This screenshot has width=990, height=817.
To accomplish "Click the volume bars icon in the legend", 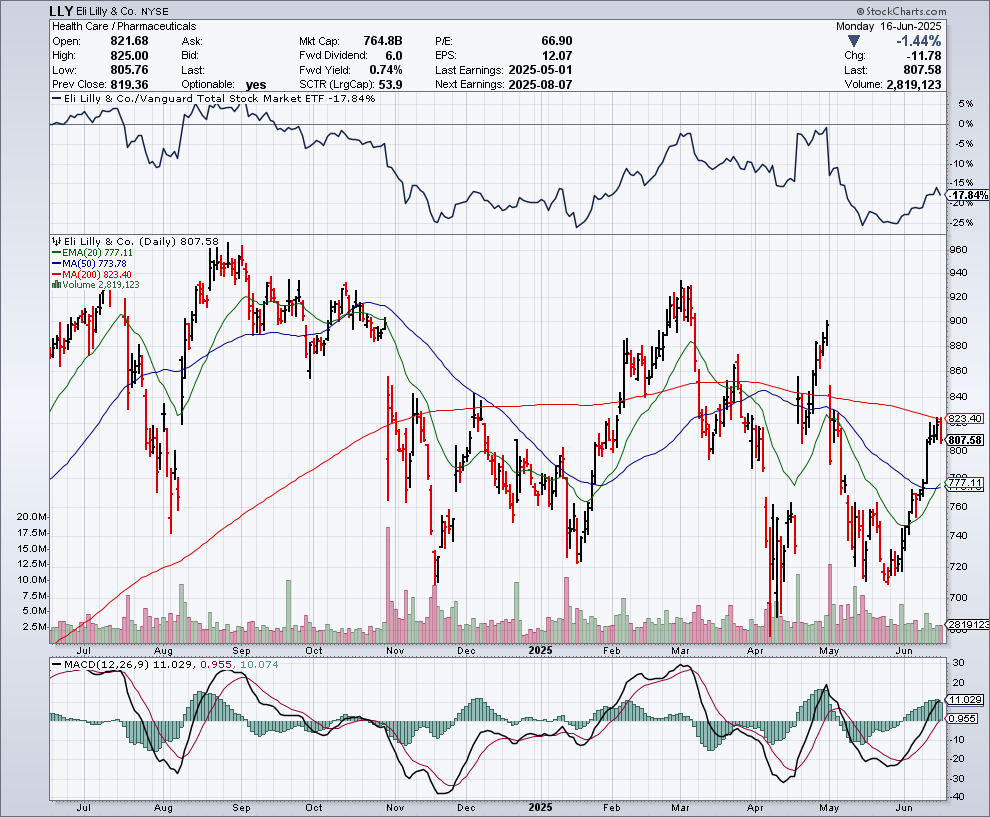I will [56, 285].
